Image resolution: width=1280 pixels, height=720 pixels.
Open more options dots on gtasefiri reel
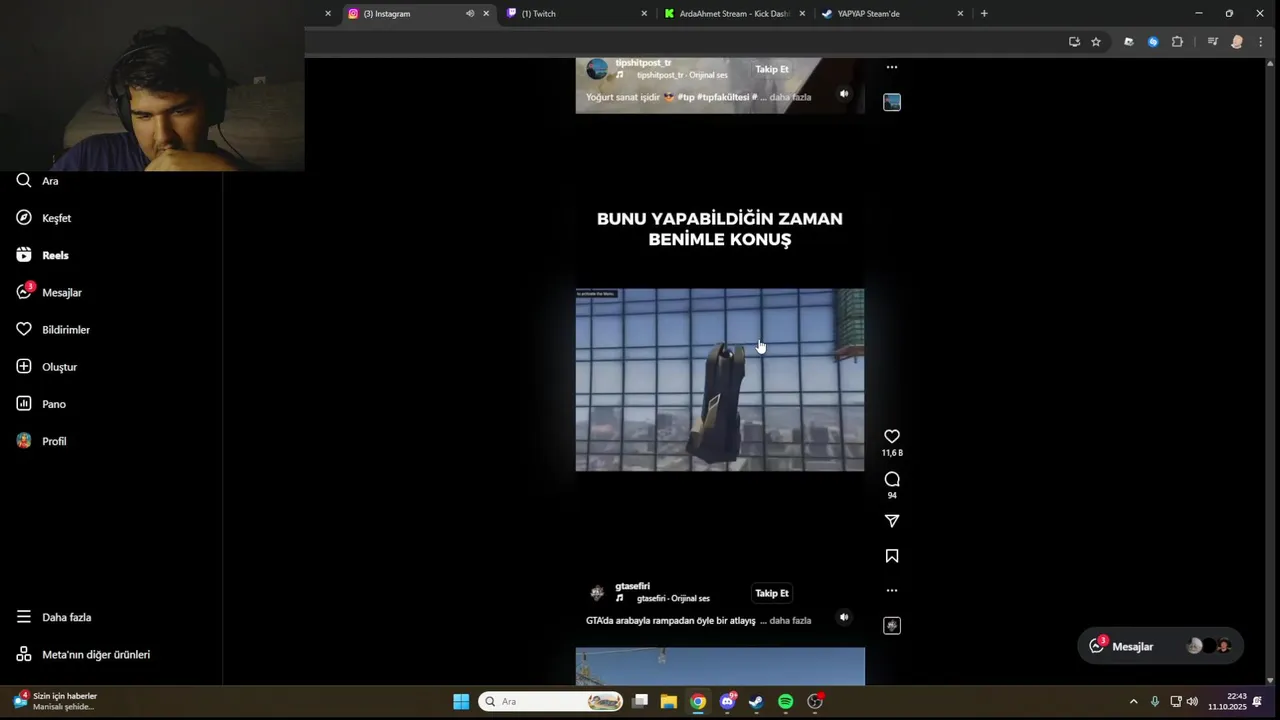(892, 591)
